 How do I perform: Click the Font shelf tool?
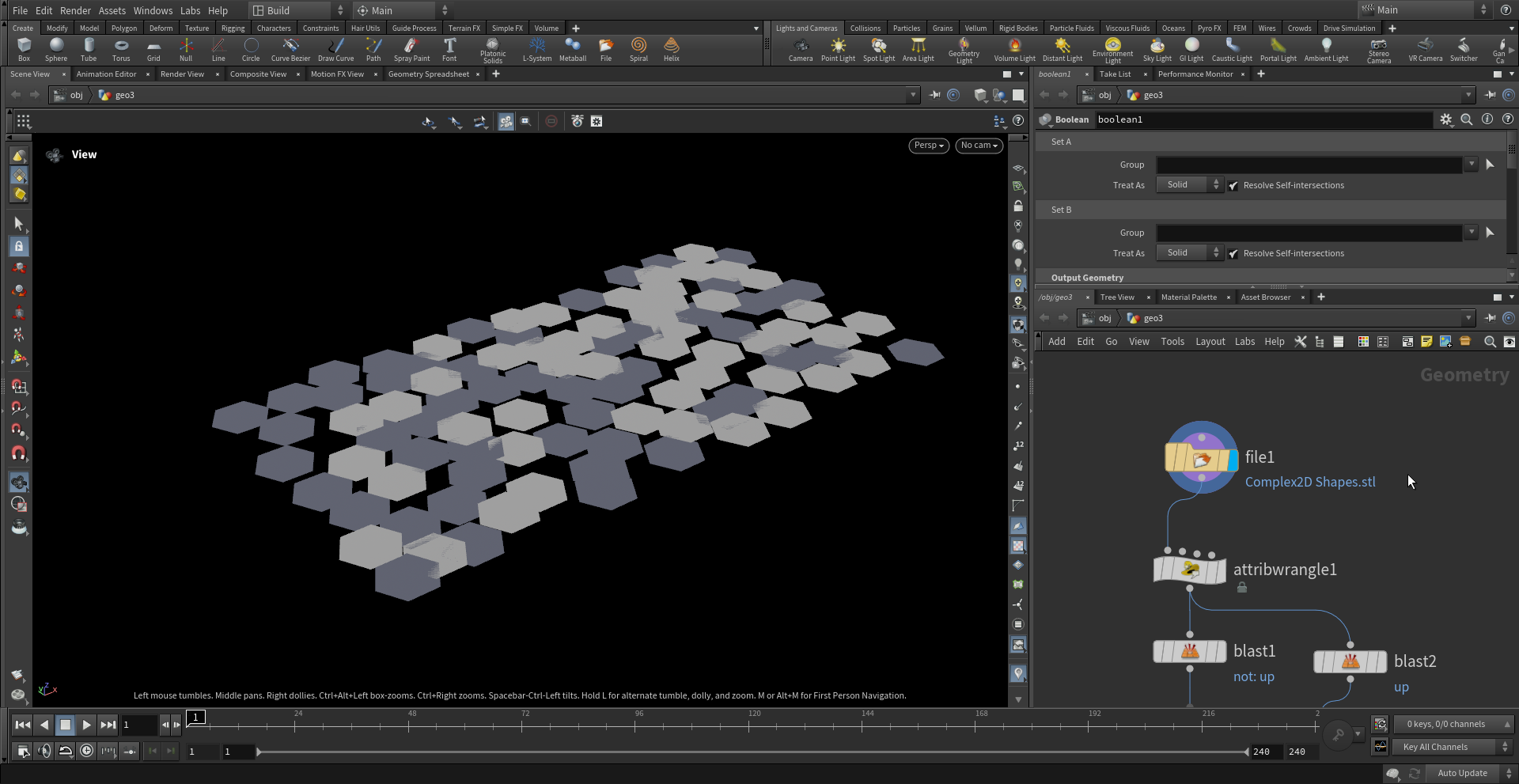(x=449, y=49)
